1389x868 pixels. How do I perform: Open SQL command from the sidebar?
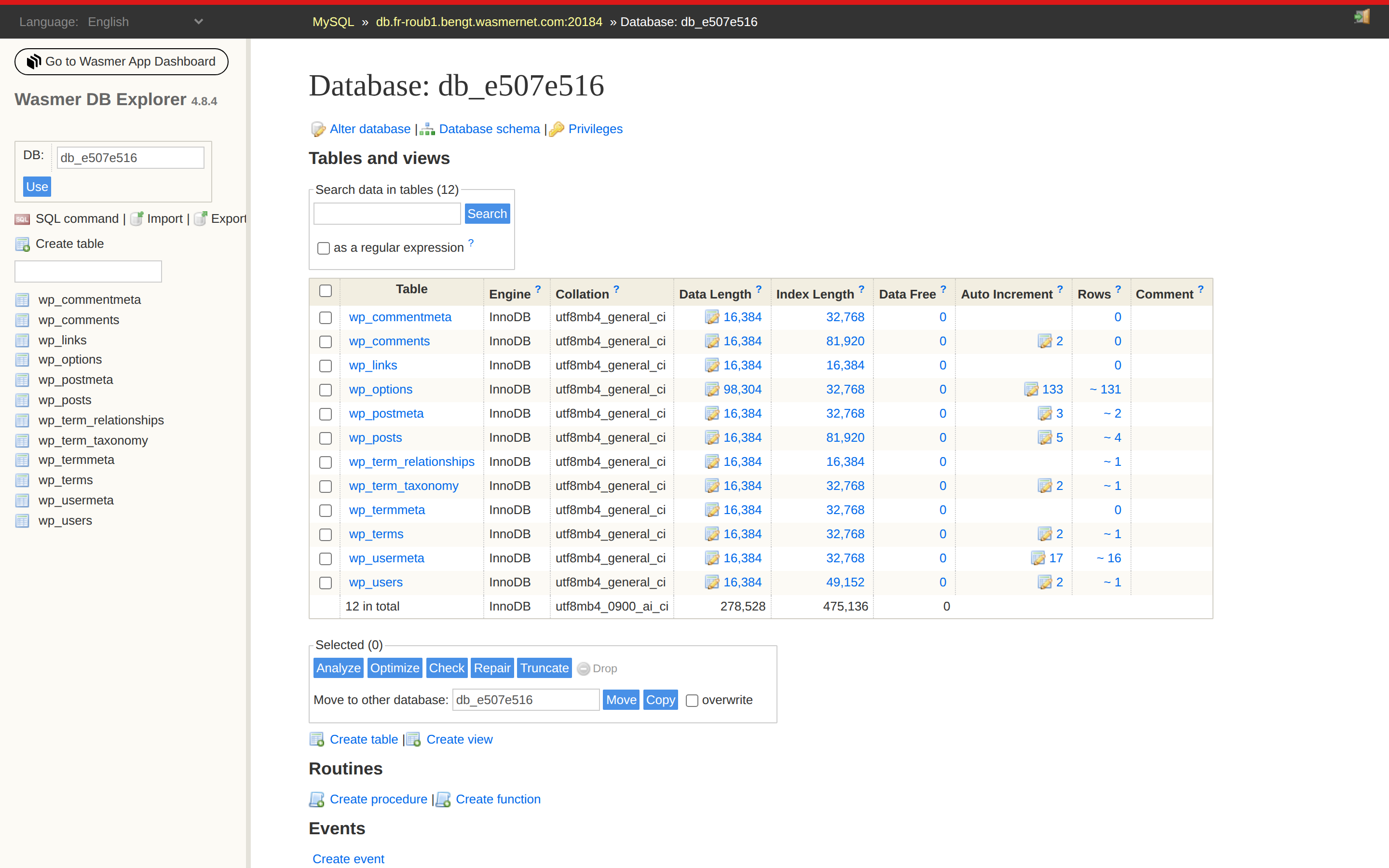tap(77, 219)
